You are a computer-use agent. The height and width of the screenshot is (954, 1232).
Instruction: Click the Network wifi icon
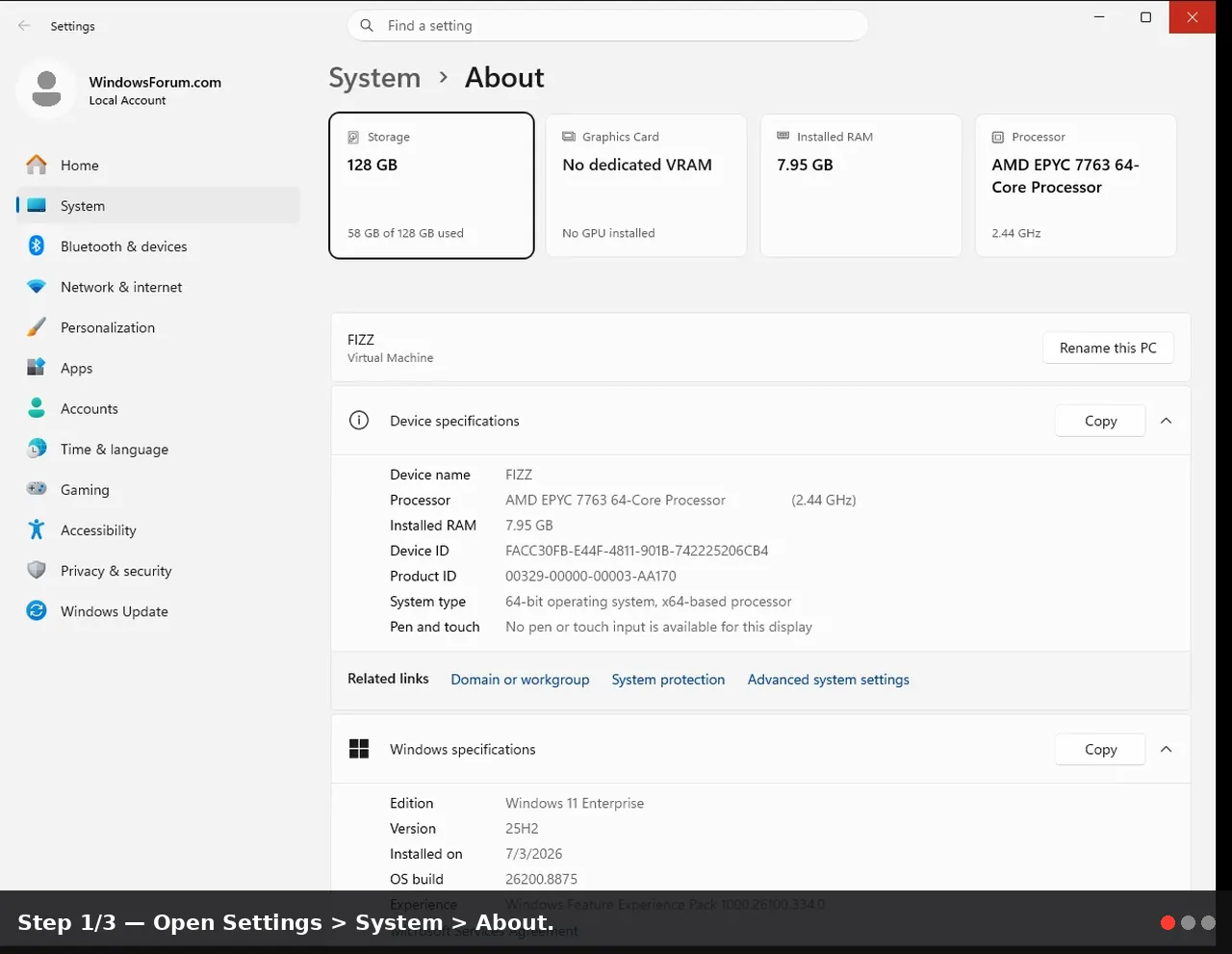[x=37, y=287]
